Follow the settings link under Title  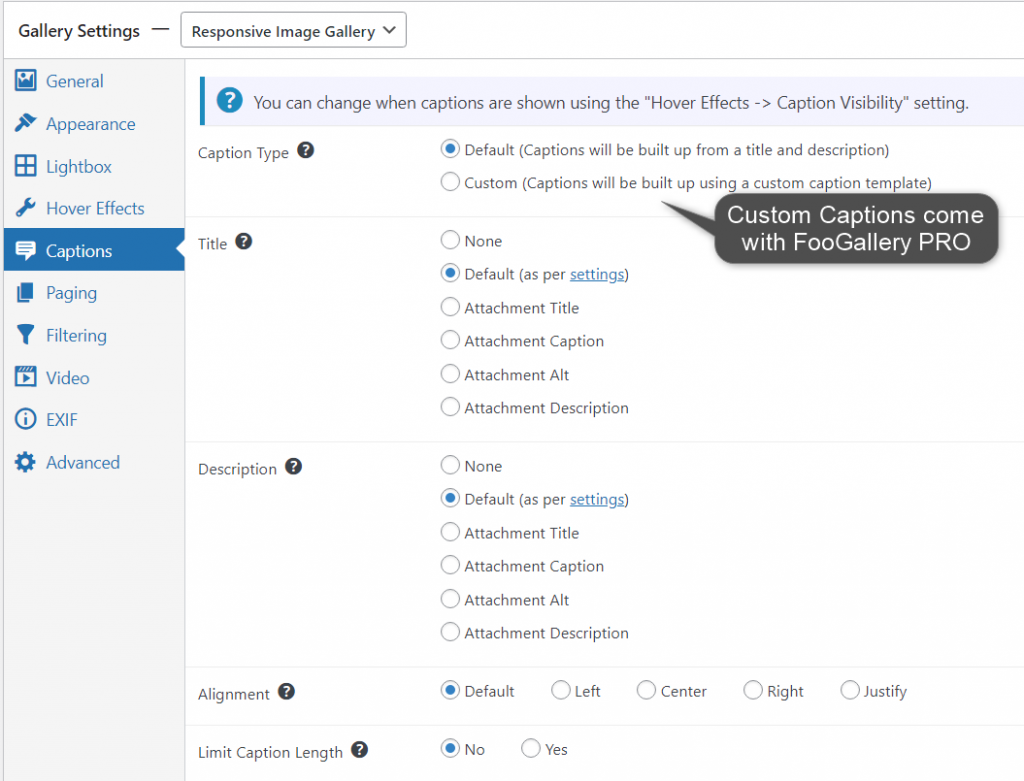point(597,274)
